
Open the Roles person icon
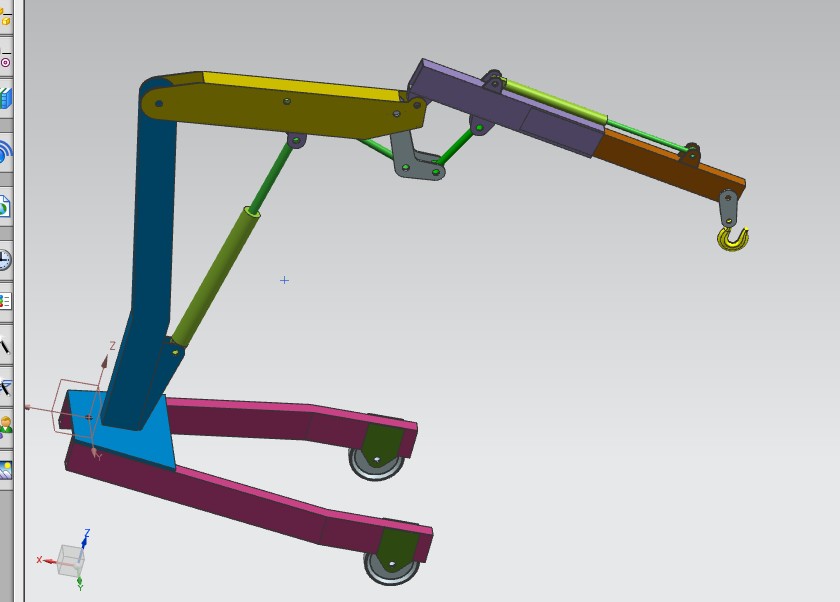tap(5, 426)
